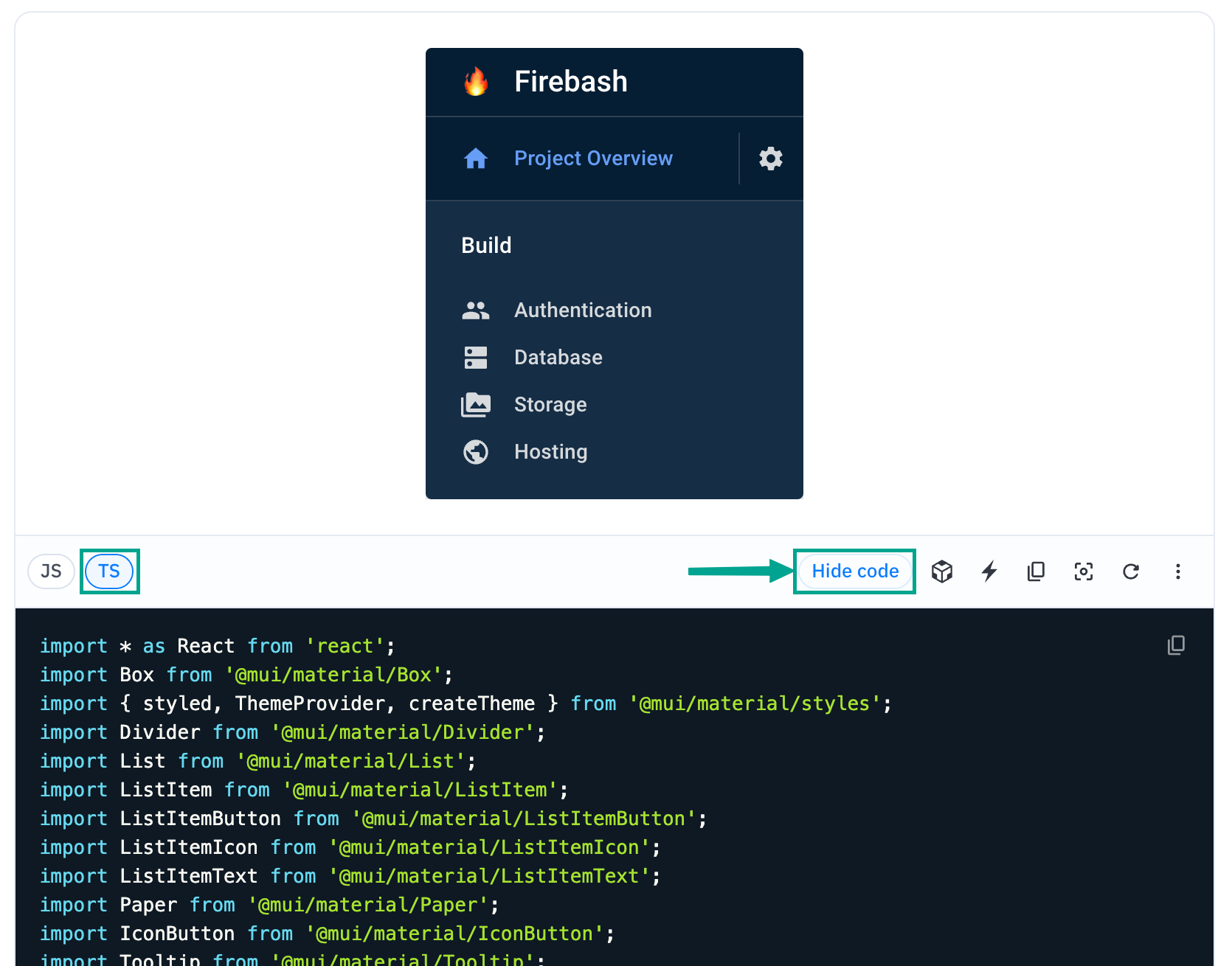Toggle off the code view with Hide code
The image size is (1232, 966).
click(854, 571)
